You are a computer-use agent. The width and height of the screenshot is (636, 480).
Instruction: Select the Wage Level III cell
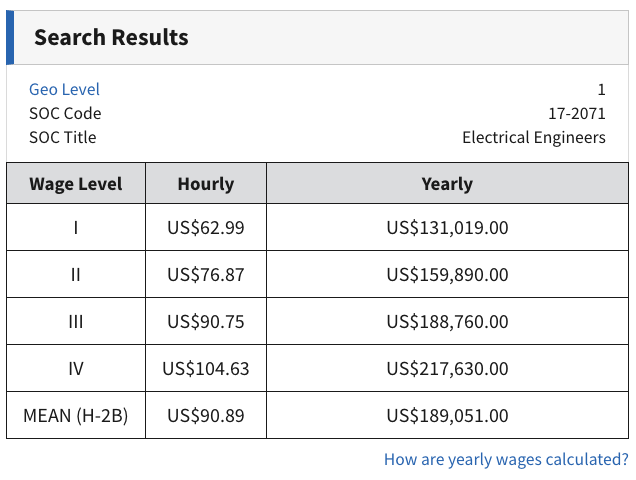76,322
